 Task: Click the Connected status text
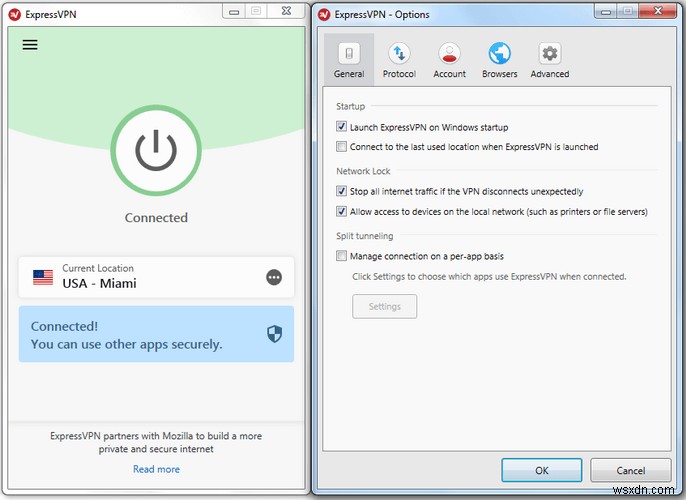156,217
